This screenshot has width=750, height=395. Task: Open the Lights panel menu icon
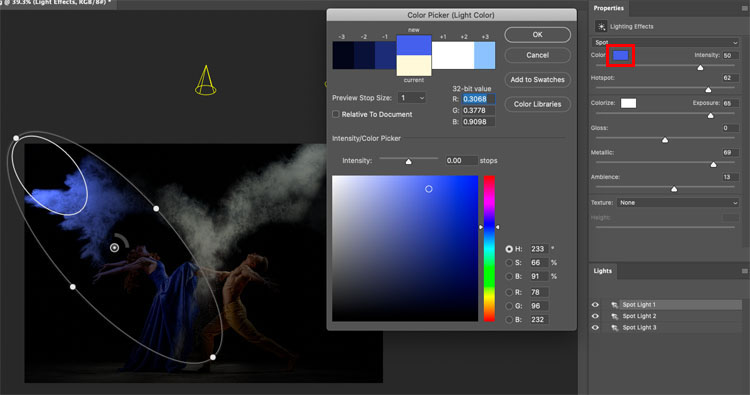pyautogui.click(x=744, y=271)
